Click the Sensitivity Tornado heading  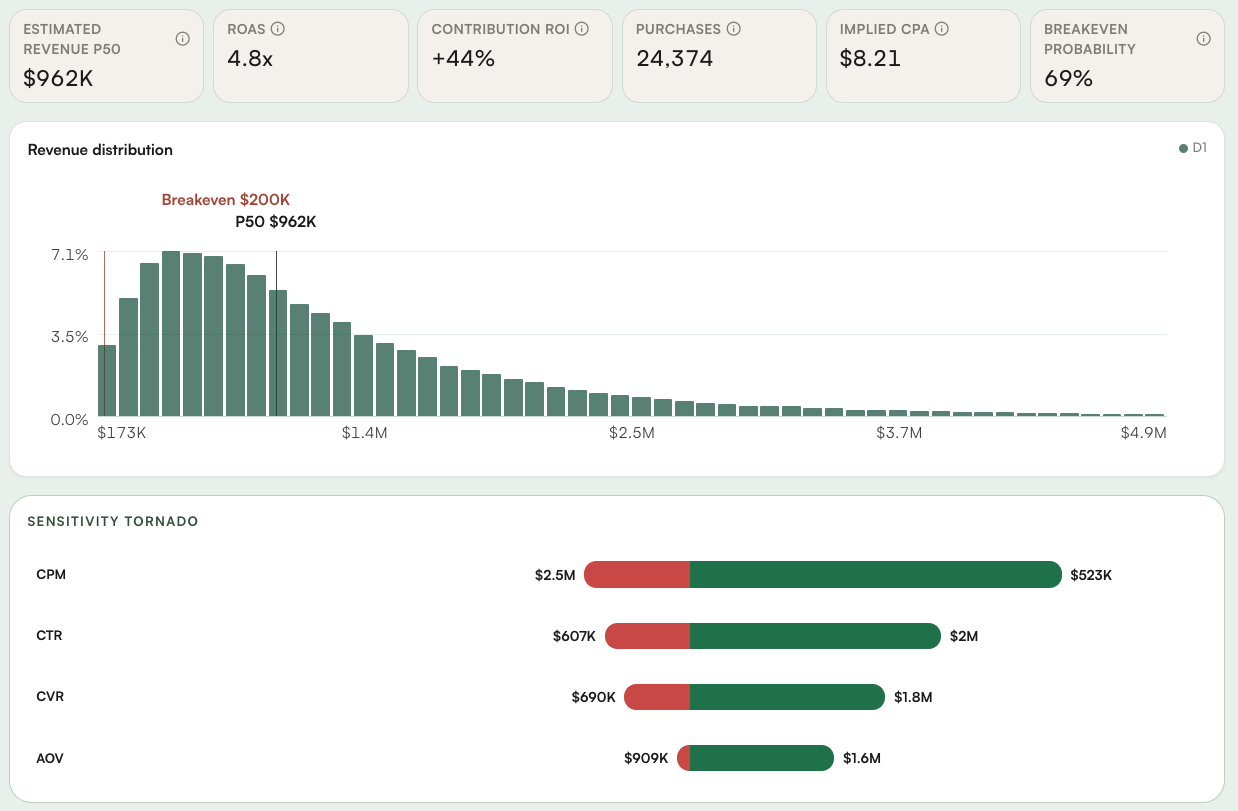(x=113, y=522)
